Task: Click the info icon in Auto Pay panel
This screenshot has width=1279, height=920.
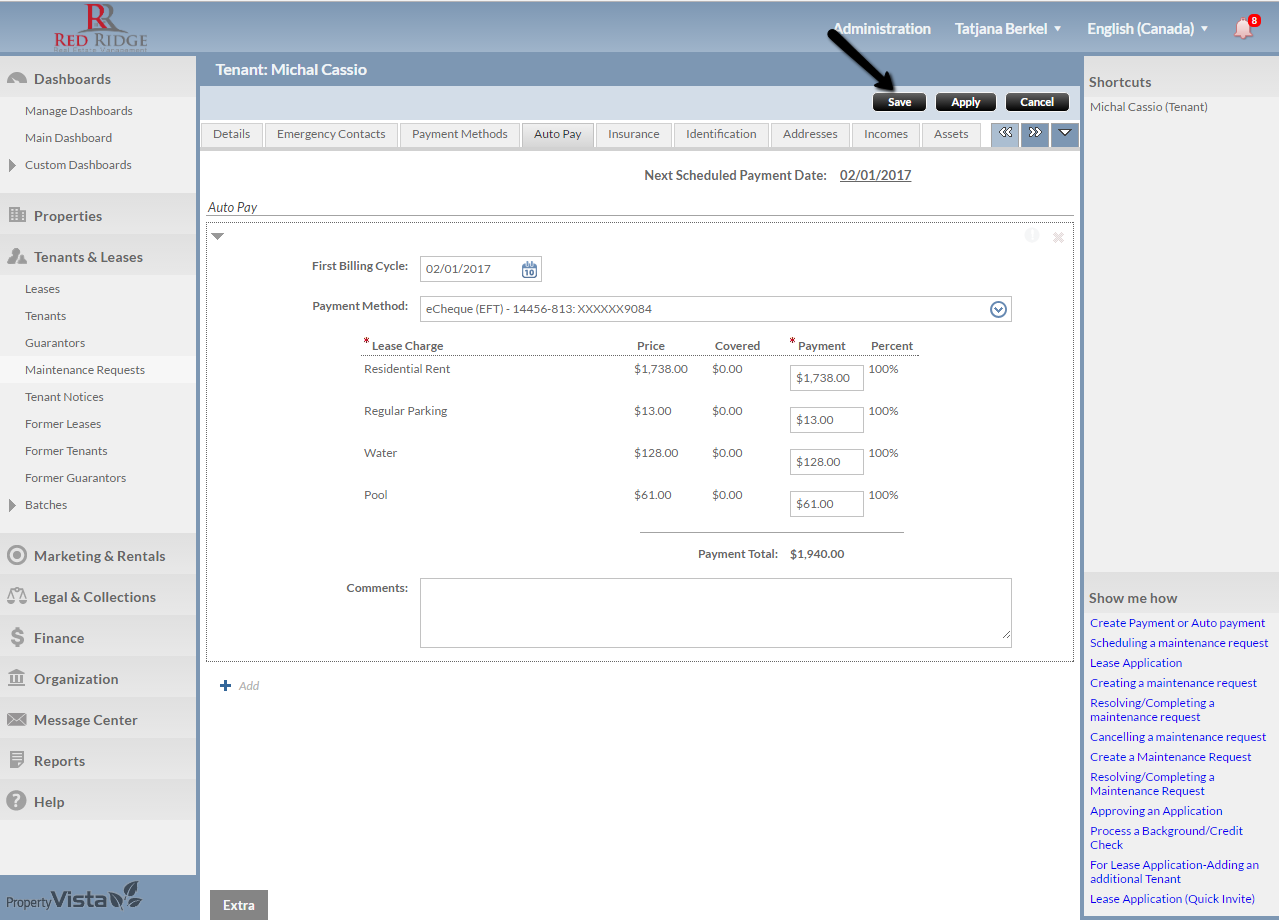Action: point(1031,236)
